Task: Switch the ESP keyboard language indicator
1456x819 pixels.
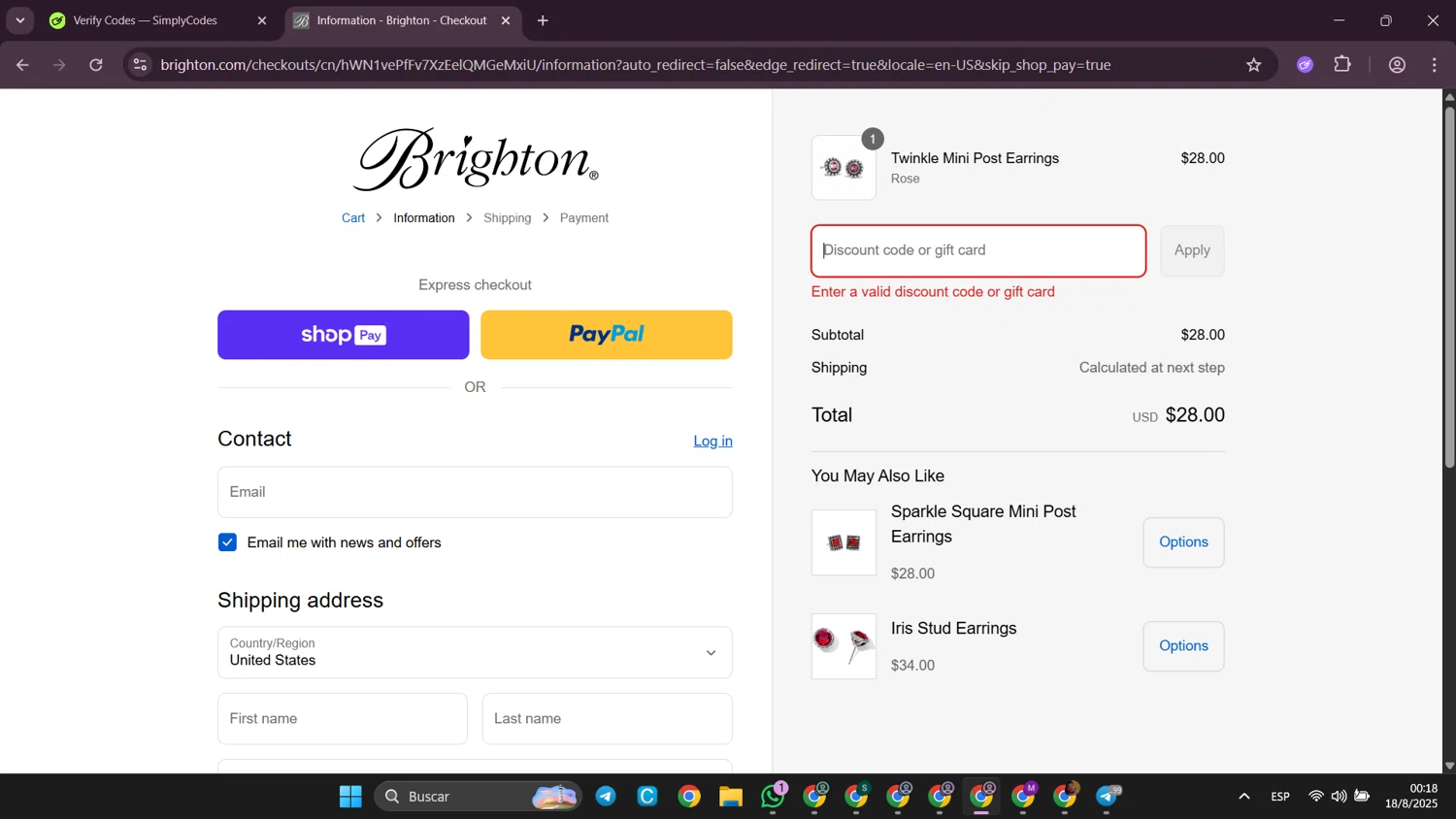Action: [x=1280, y=797]
